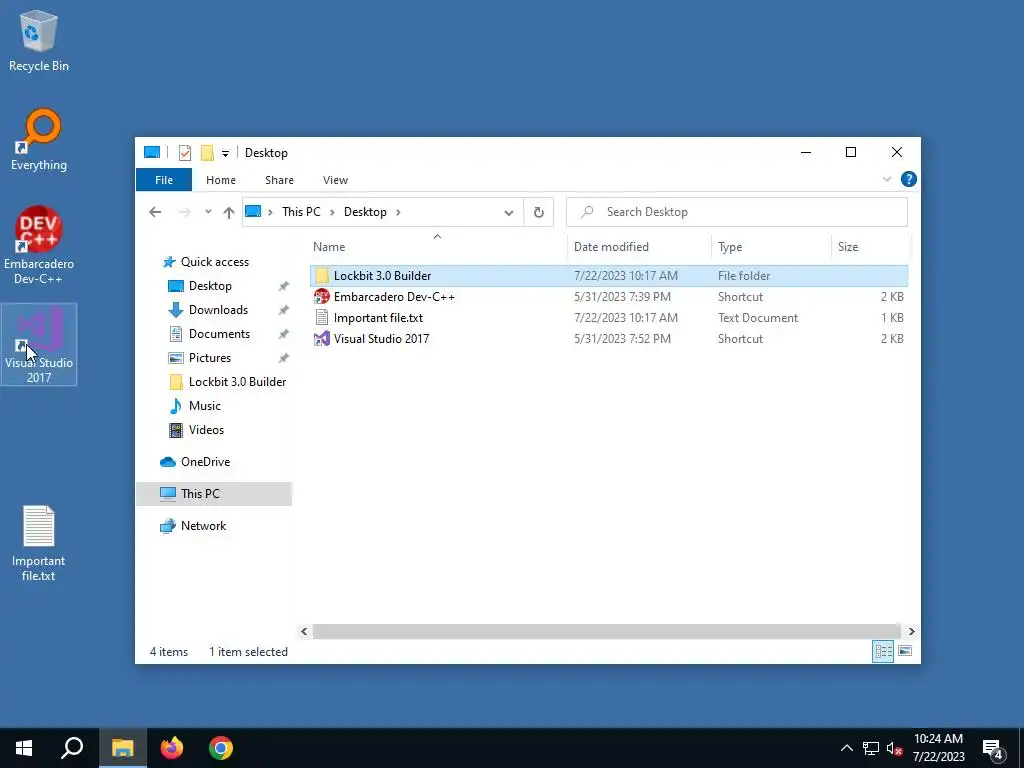Open the Recent locations dropdown arrow

click(208, 212)
